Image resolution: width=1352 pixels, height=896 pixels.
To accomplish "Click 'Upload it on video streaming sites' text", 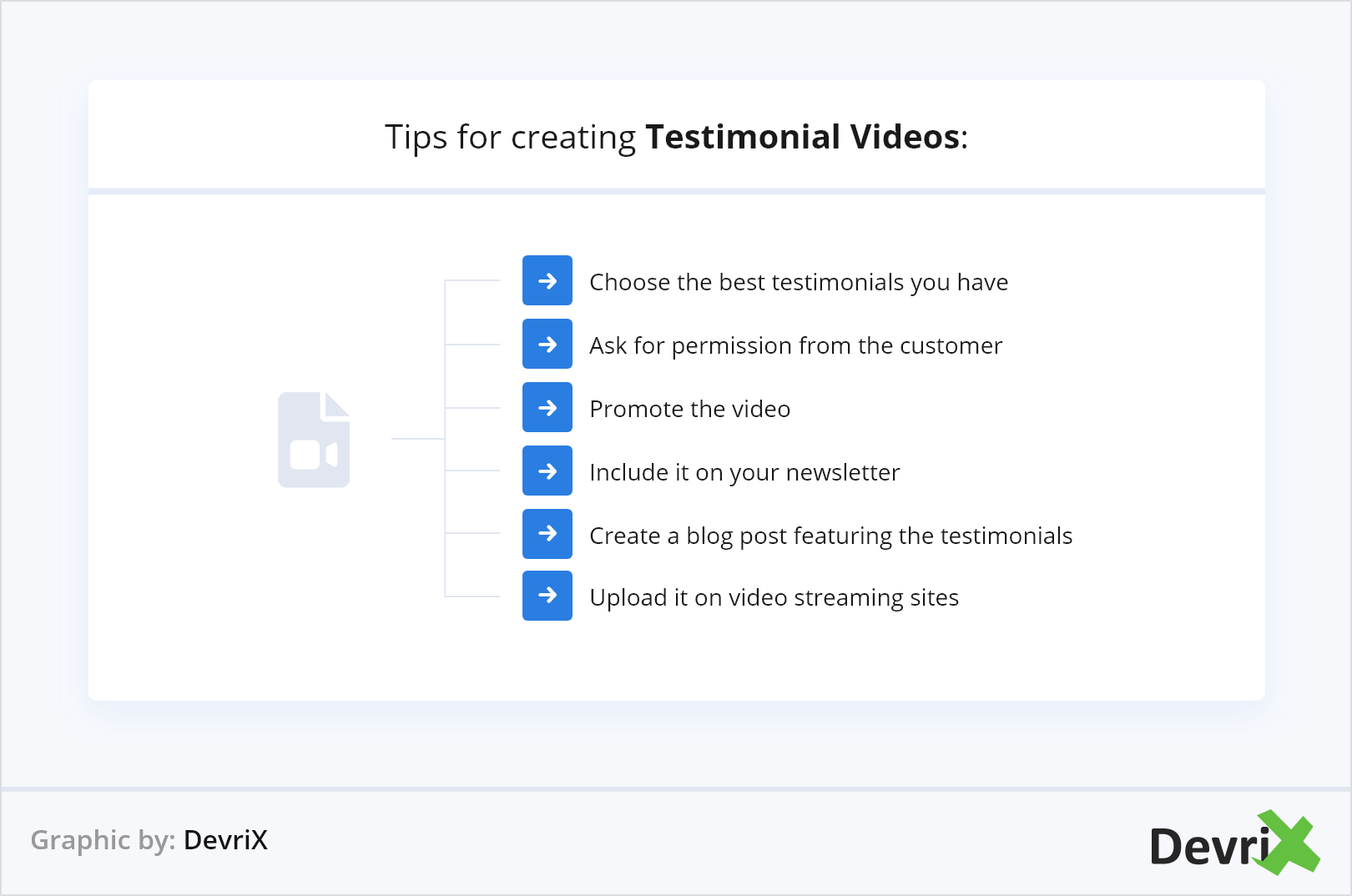I will point(774,597).
